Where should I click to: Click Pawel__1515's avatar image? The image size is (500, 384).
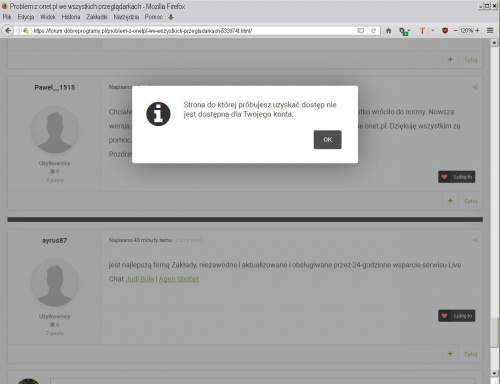(x=55, y=130)
